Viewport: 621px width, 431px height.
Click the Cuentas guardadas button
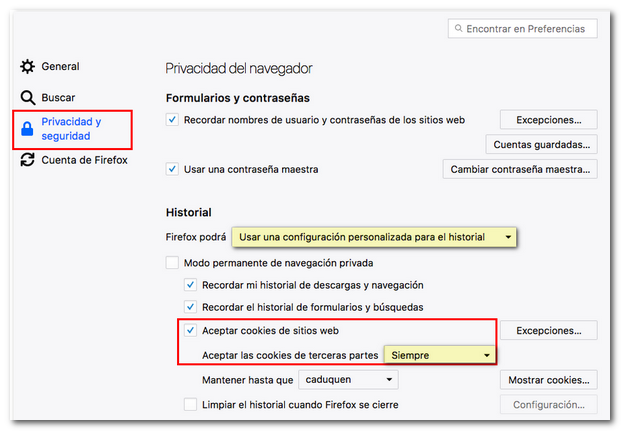point(541,145)
